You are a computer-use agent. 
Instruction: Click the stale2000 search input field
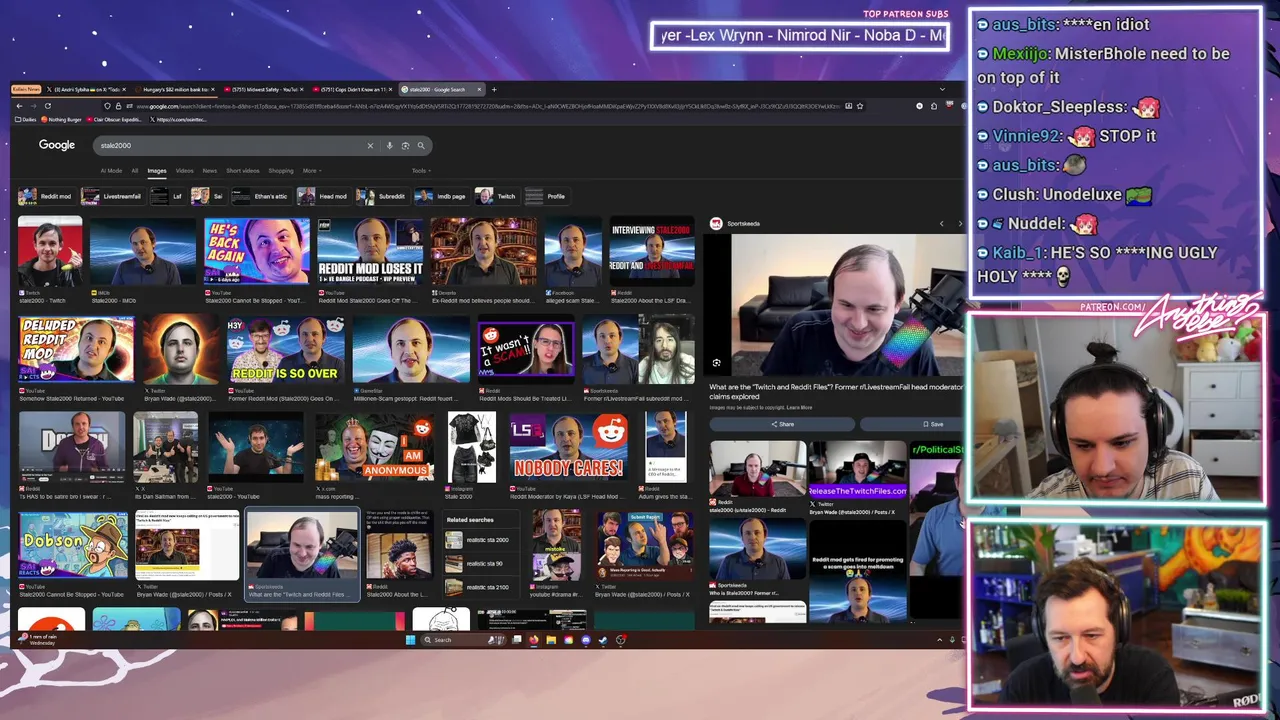click(230, 146)
